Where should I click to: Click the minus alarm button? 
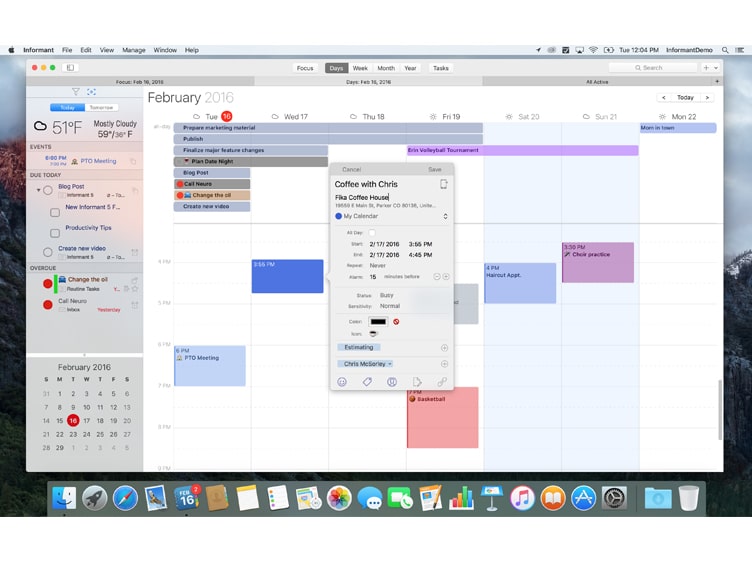click(x=436, y=277)
